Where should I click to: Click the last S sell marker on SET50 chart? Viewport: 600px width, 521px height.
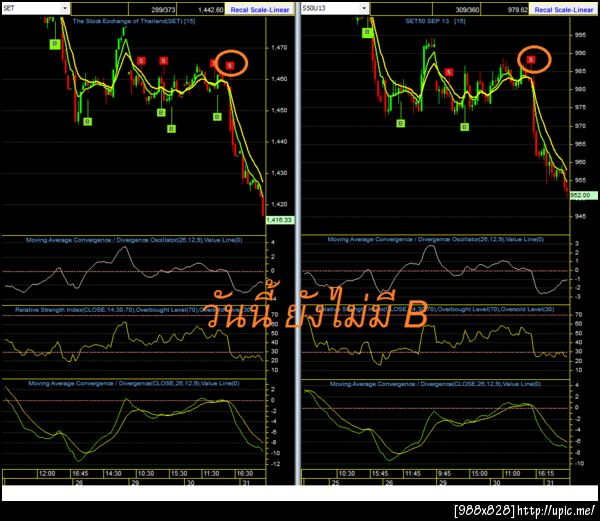point(531,59)
